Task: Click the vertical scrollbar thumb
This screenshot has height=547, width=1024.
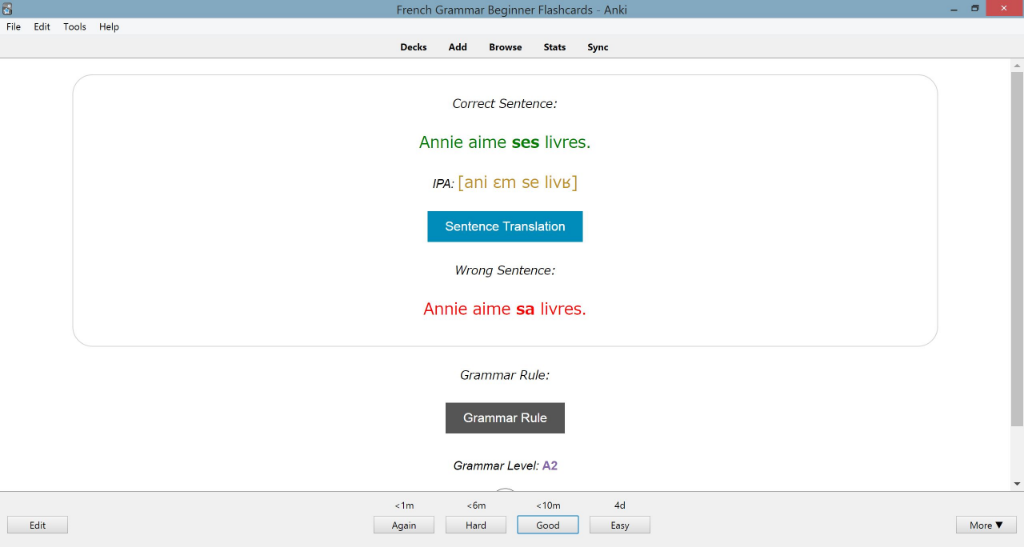Action: point(1017,248)
